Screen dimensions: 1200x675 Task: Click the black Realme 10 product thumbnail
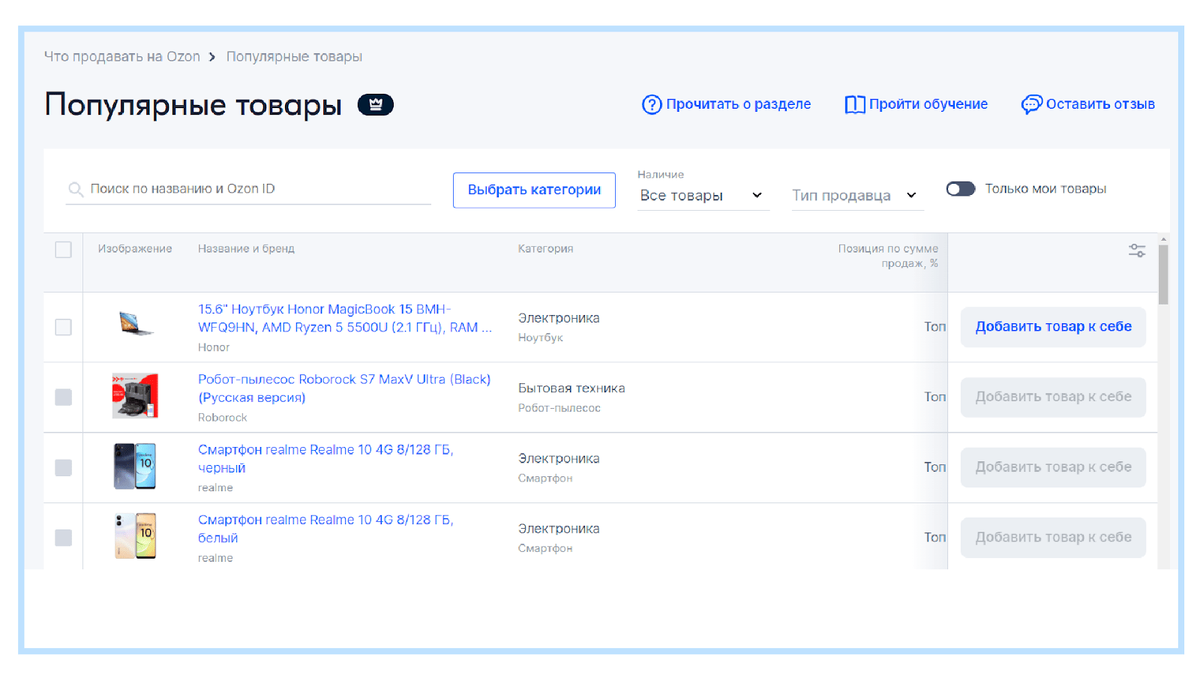tap(135, 466)
